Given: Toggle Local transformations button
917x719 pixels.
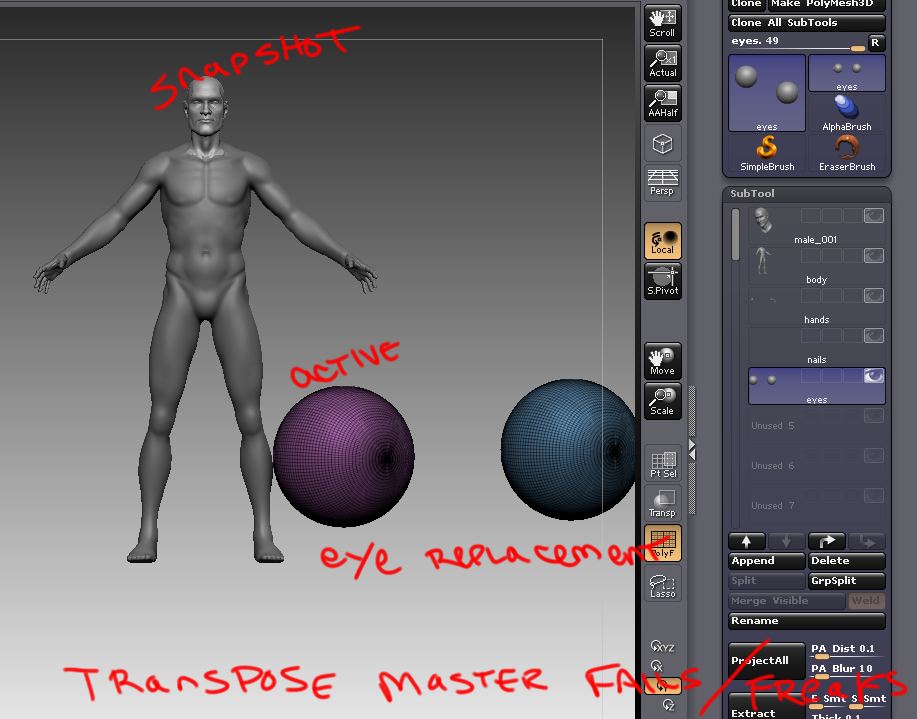Looking at the screenshot, I should coord(663,240).
